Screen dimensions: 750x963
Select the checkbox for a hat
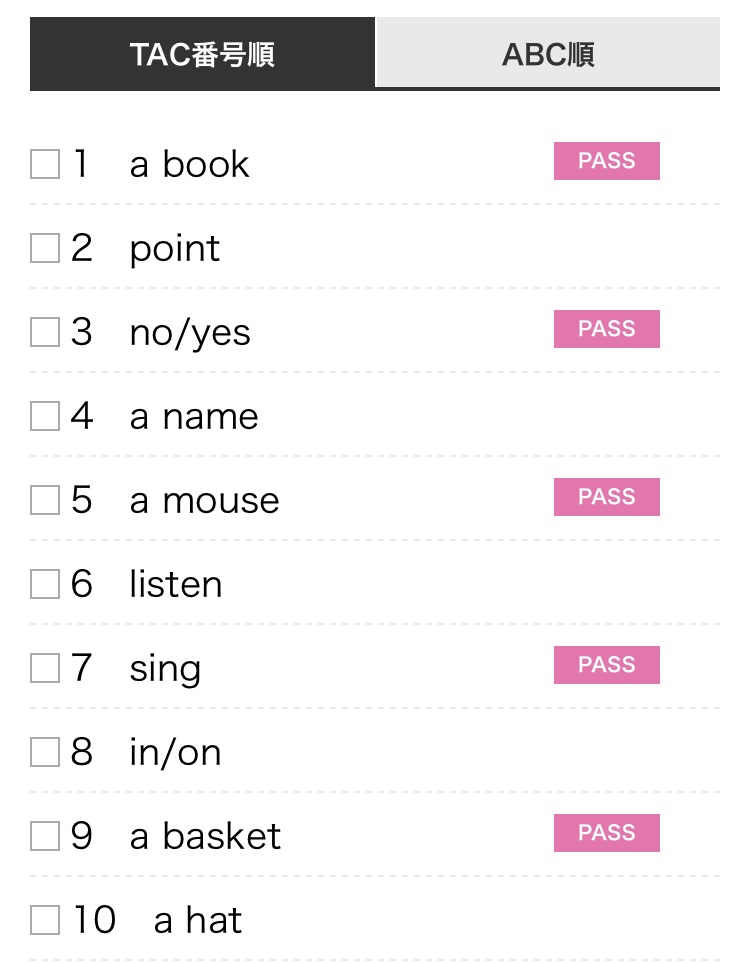click(x=45, y=920)
